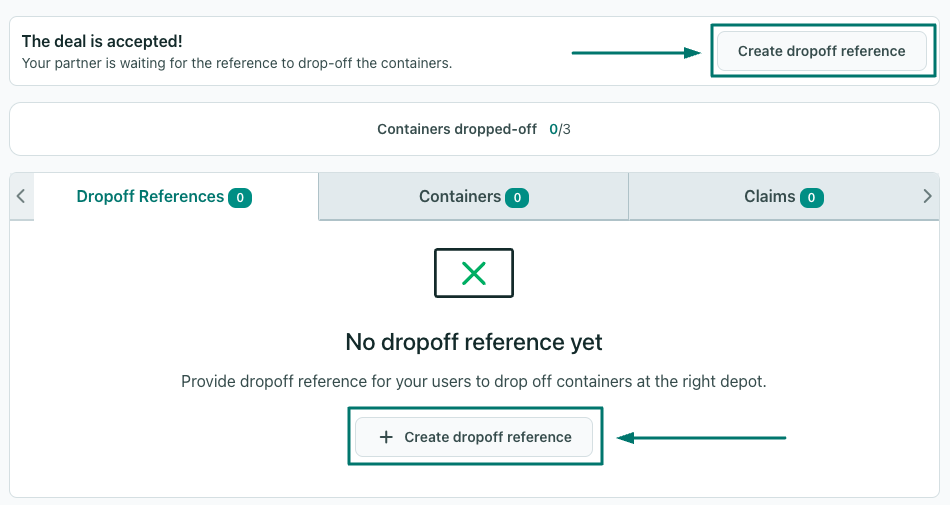The image size is (950, 505).
Task: Click the No dropoff reference yet heading
Action: coord(474,342)
